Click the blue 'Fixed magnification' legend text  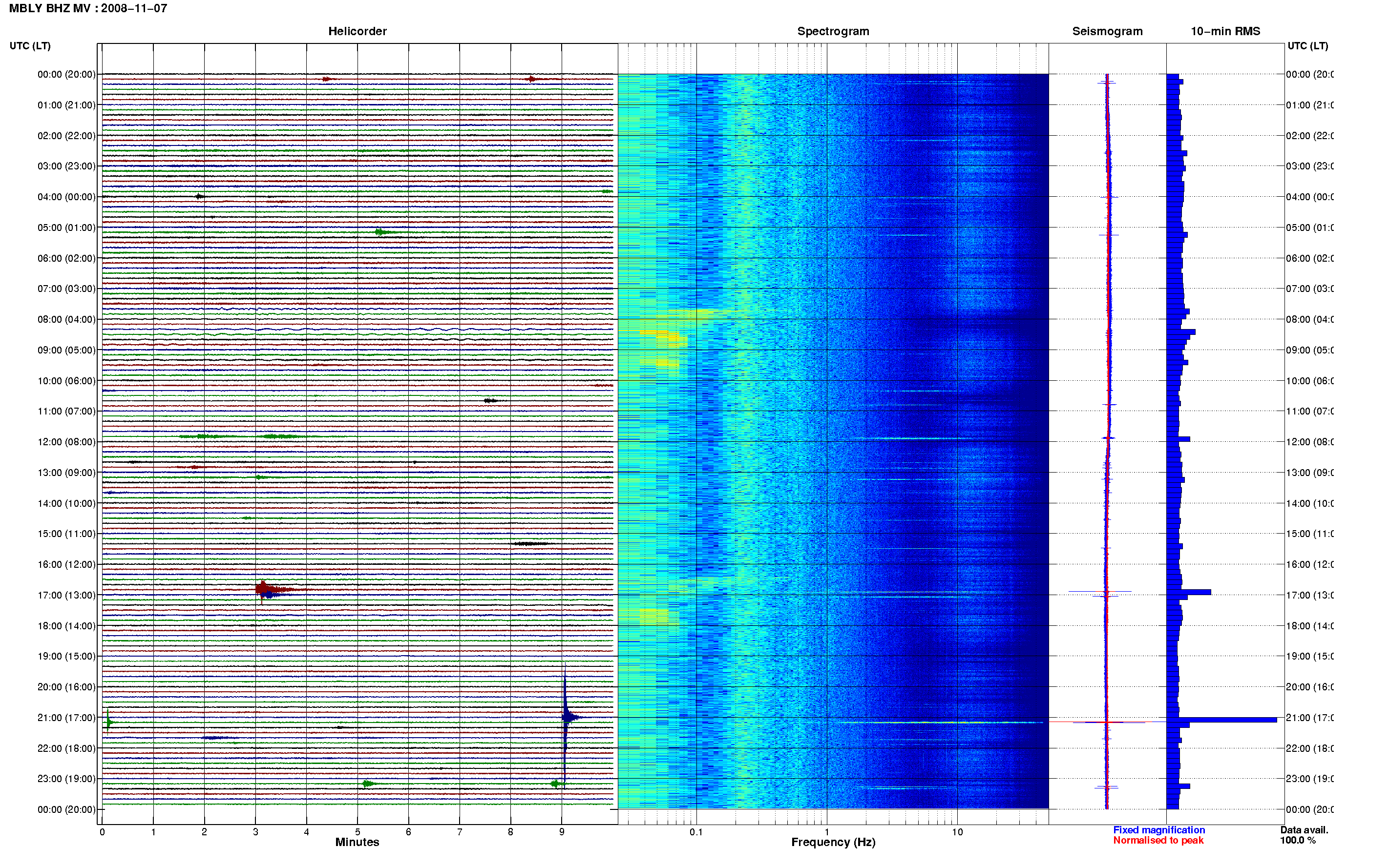[x=1159, y=830]
